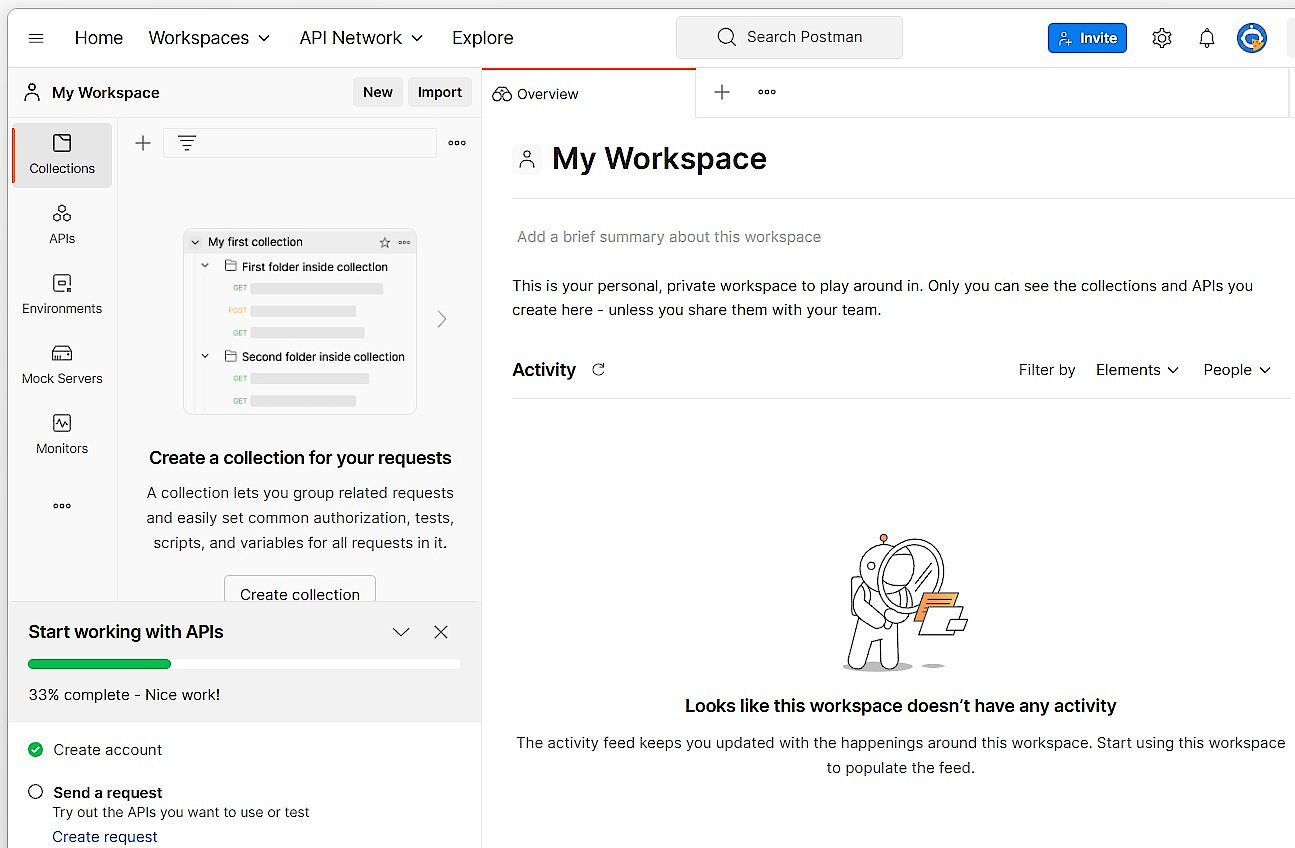This screenshot has height=848, width=1295.
Task: Select the APIs sidebar icon
Action: [x=61, y=224]
